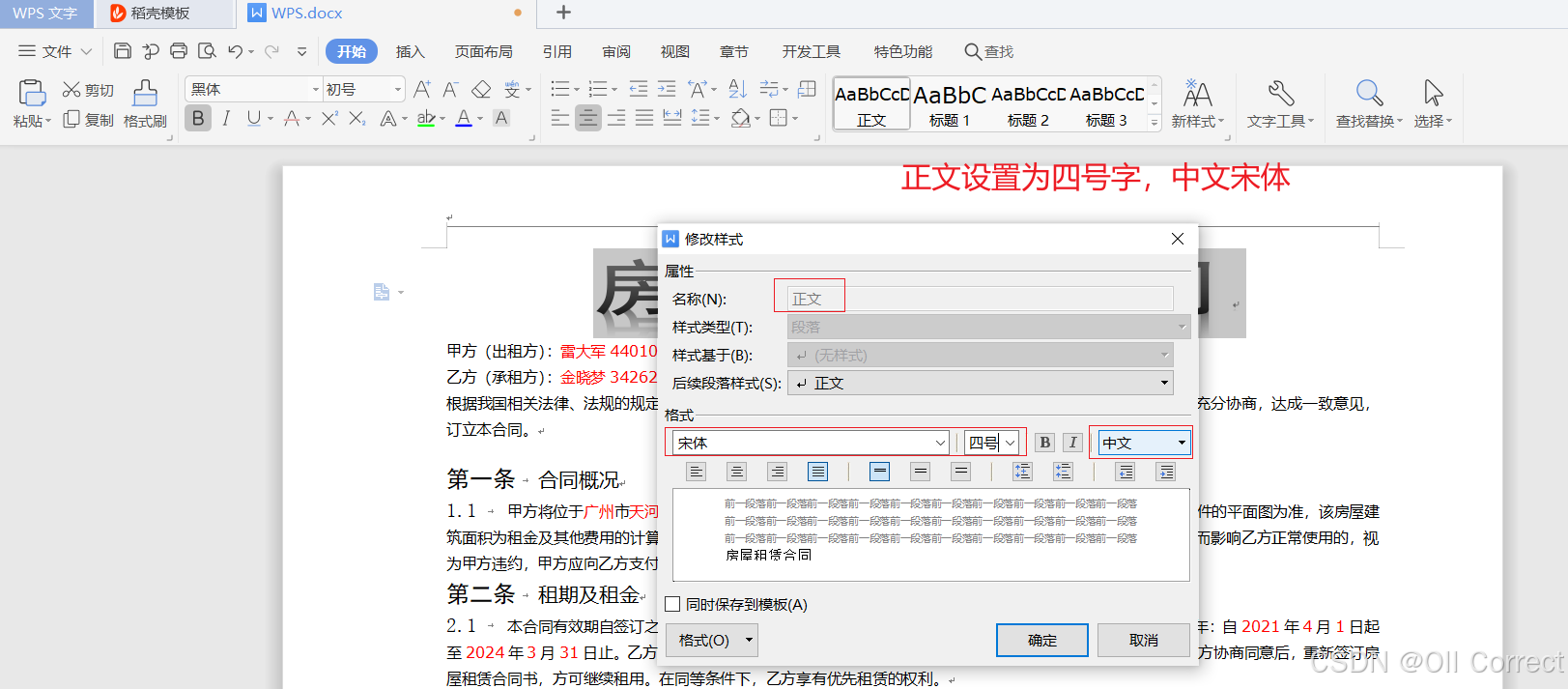
Task: Switch to the 插入 tab
Action: (411, 51)
